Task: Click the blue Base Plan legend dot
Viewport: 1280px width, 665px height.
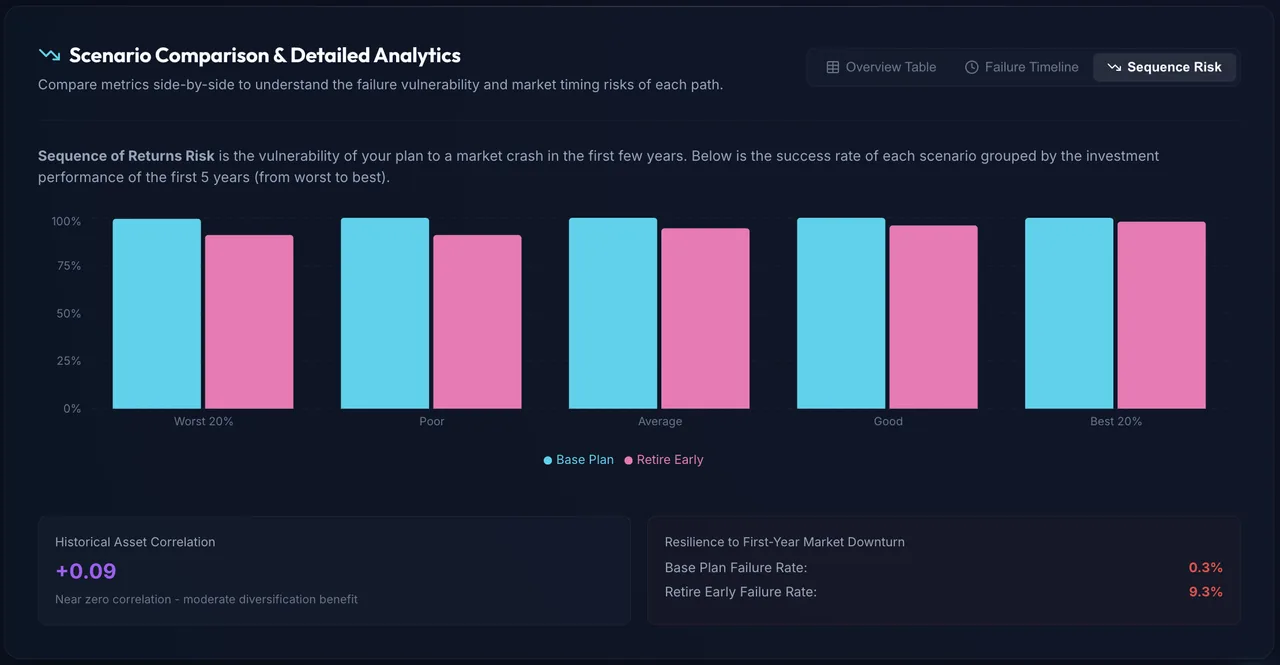Action: [548, 460]
